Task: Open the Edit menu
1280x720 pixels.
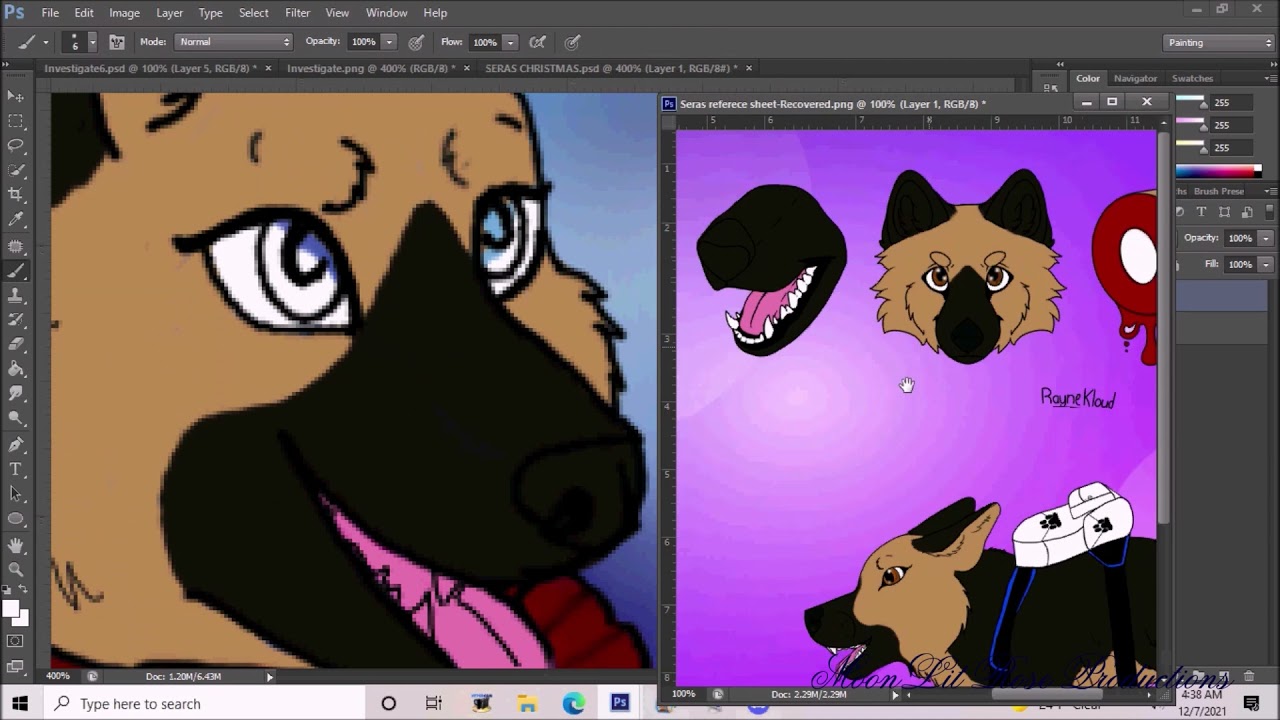Action: [84, 13]
